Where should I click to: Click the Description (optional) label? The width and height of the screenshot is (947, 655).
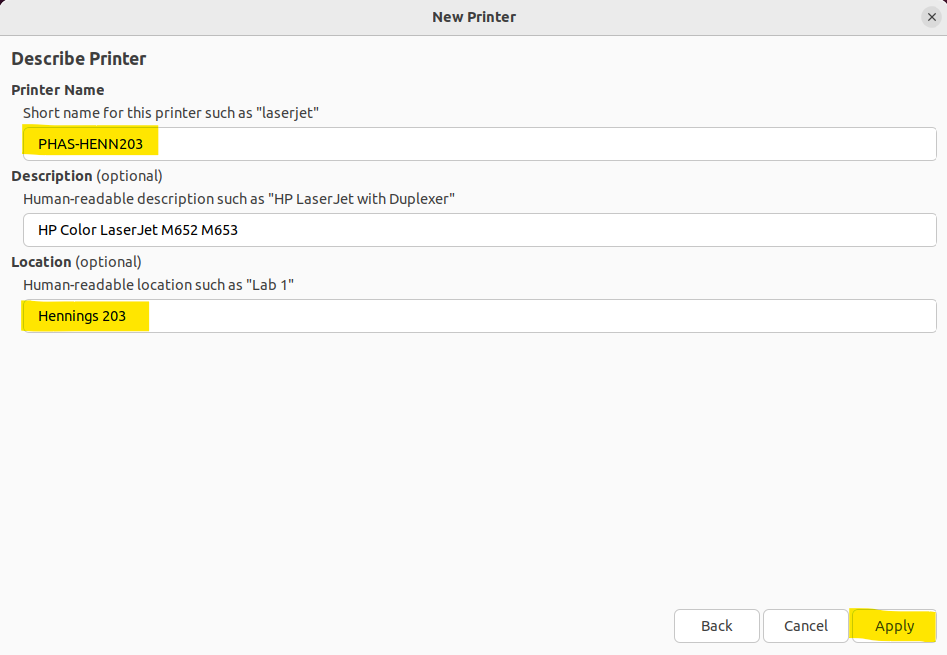[x=87, y=176]
